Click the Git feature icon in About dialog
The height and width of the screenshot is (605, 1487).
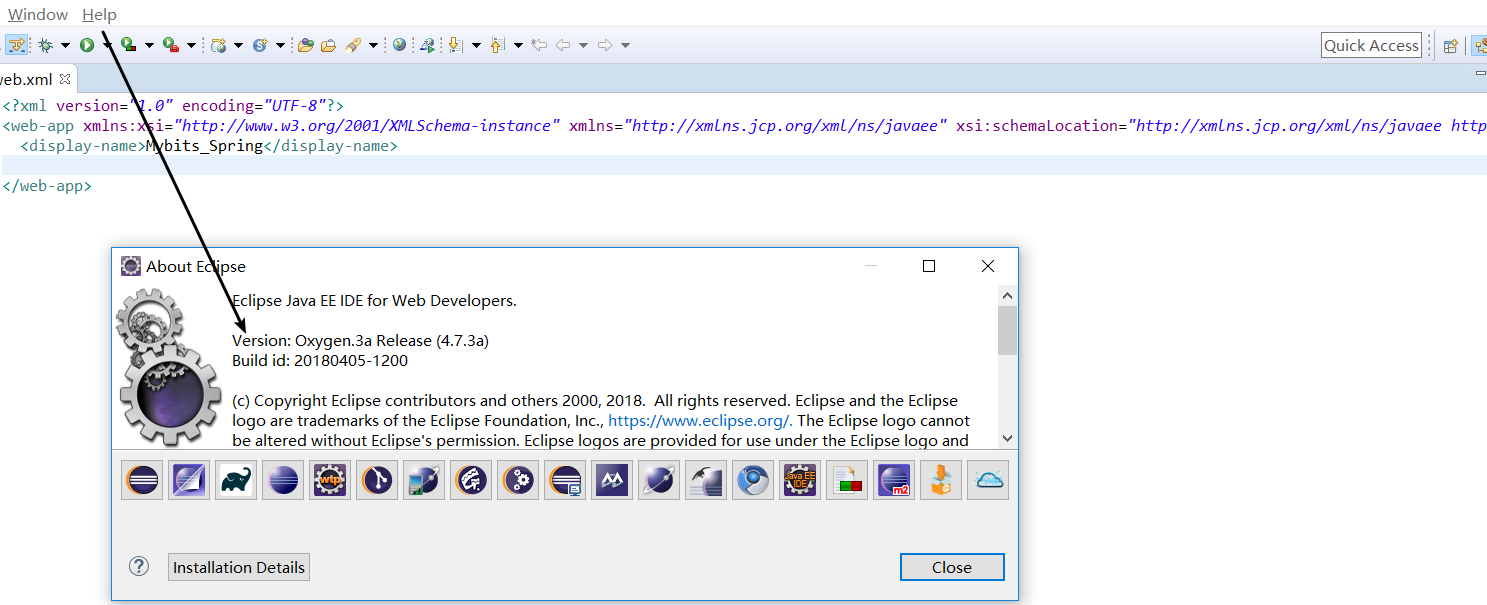(x=376, y=479)
